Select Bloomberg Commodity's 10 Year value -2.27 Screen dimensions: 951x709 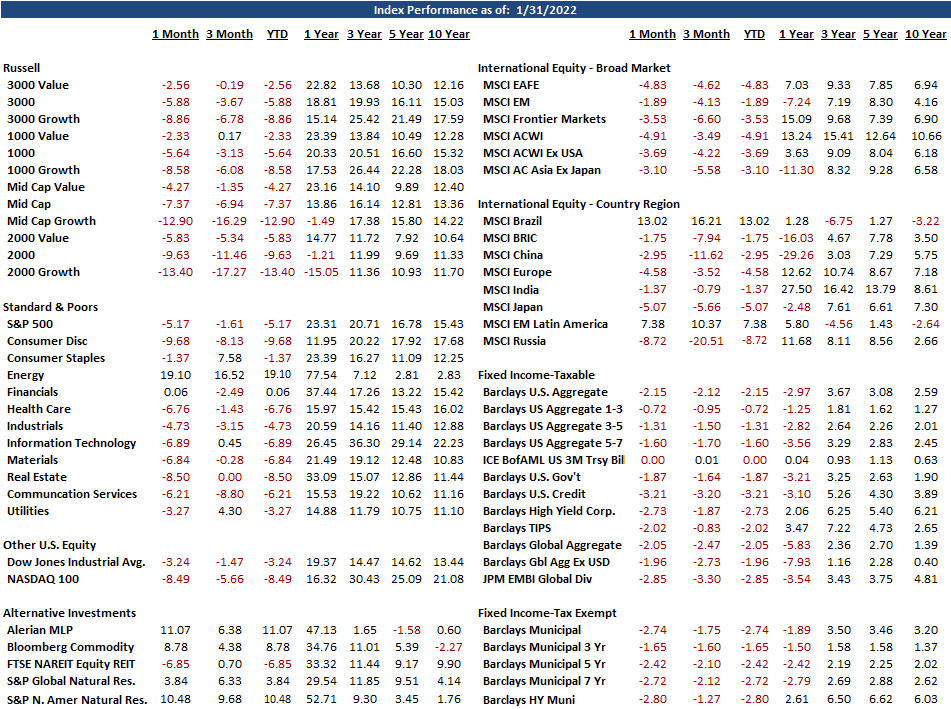pyautogui.click(x=449, y=647)
